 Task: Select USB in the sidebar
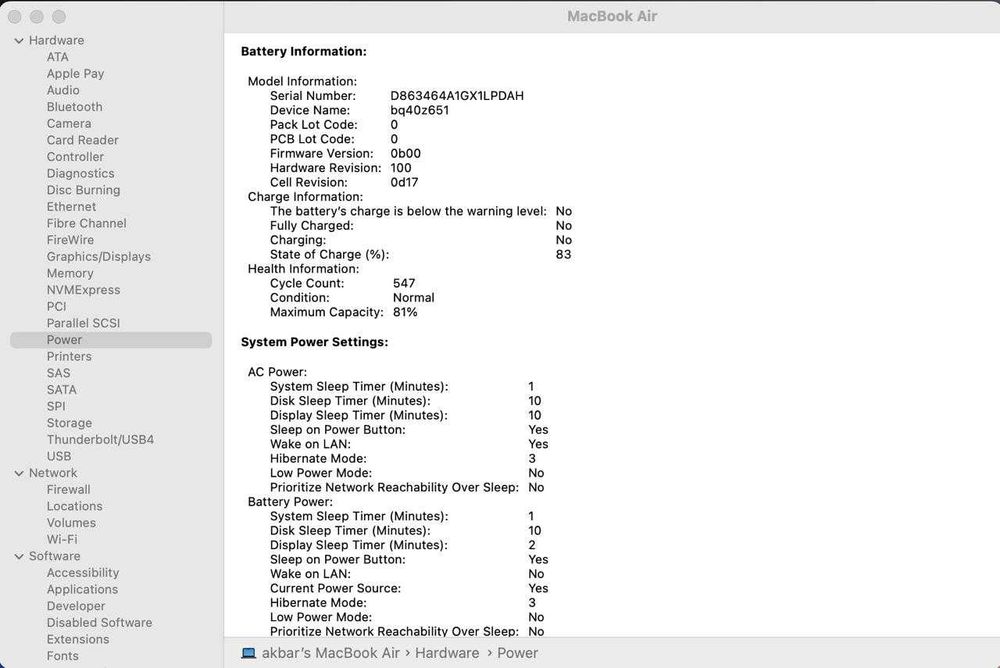59,456
